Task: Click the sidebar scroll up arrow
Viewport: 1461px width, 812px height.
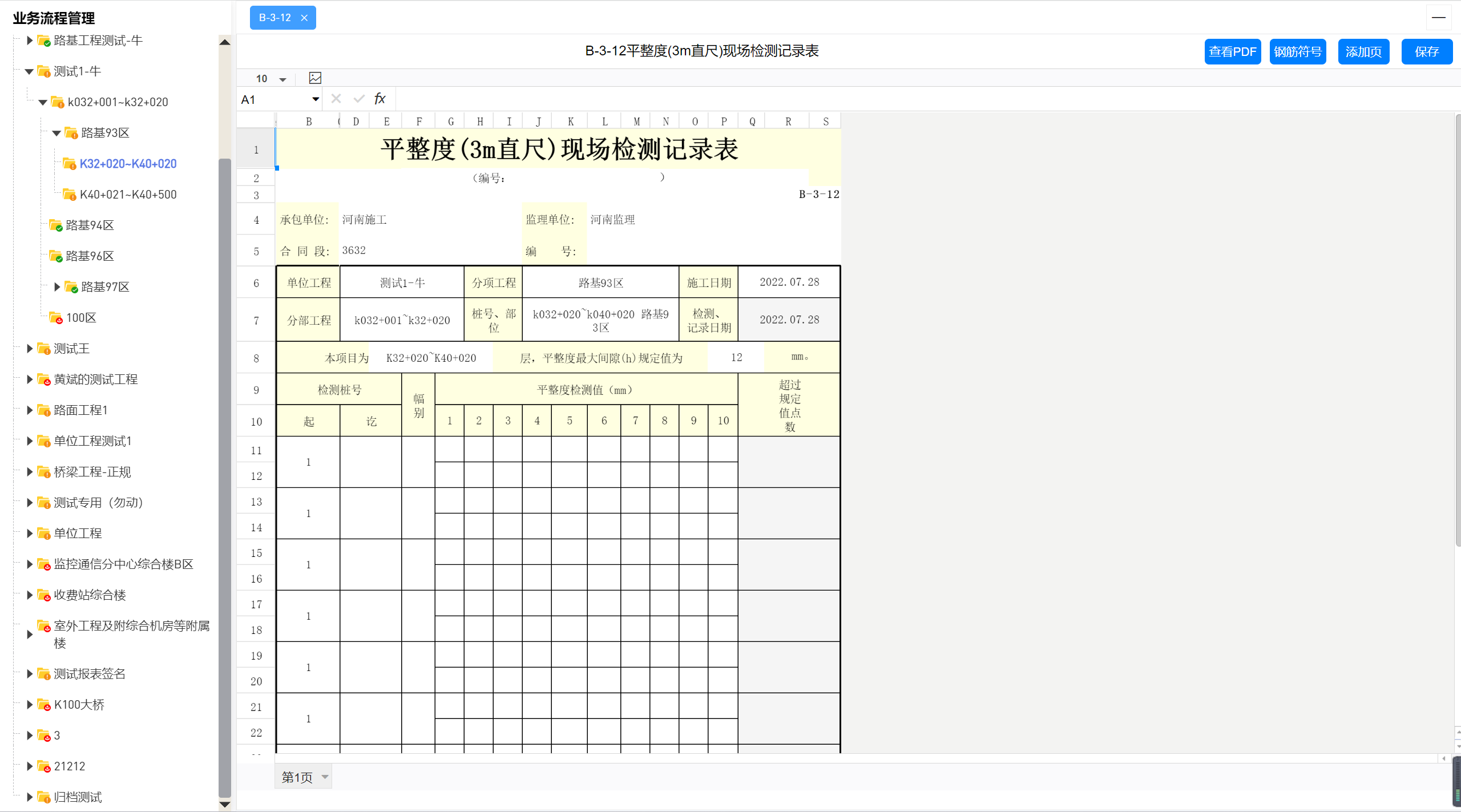Action: [x=225, y=42]
